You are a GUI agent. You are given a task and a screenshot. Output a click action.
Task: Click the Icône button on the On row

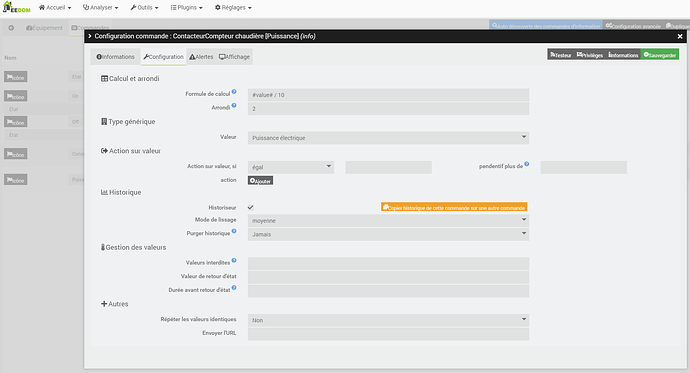point(16,96)
